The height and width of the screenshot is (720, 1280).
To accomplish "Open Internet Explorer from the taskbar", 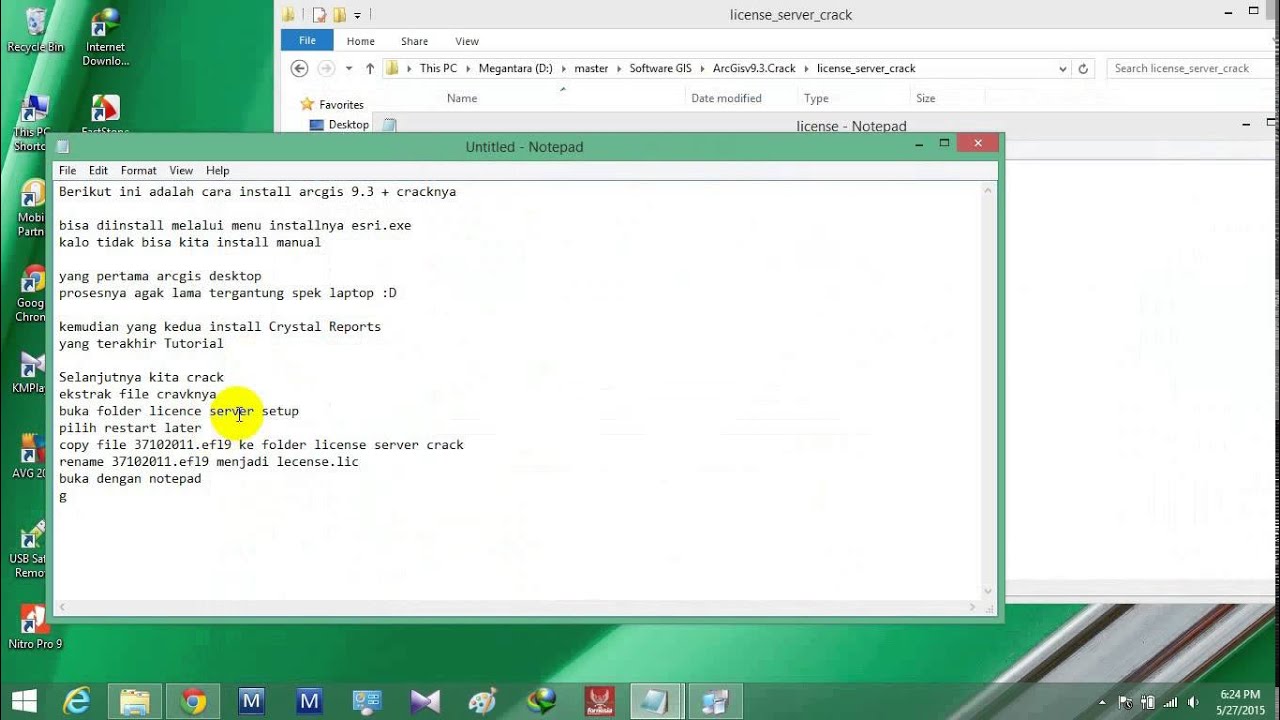I will (78, 701).
